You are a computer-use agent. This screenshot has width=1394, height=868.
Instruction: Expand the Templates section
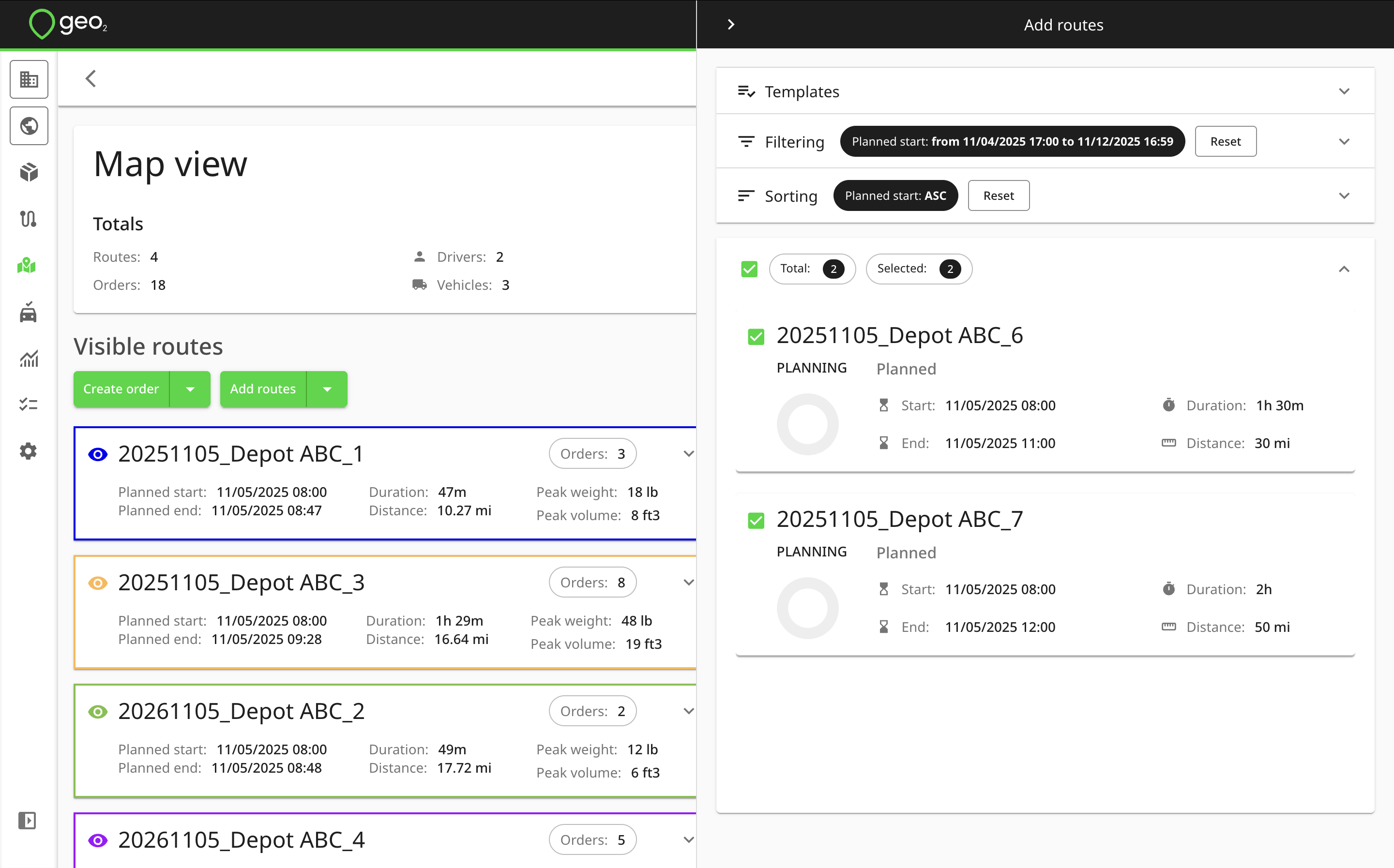[1344, 91]
